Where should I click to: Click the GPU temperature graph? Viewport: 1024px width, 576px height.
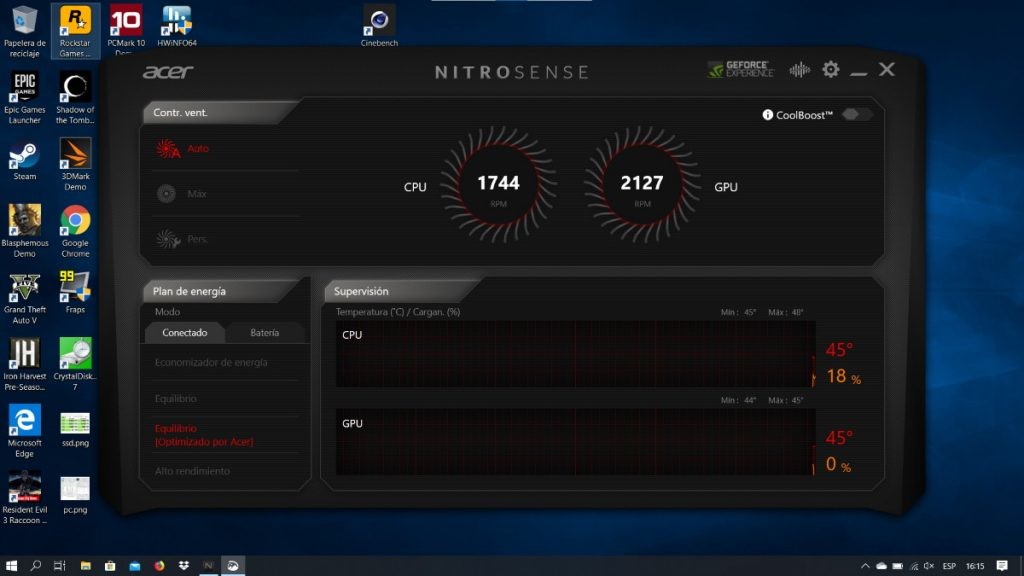tap(575, 443)
